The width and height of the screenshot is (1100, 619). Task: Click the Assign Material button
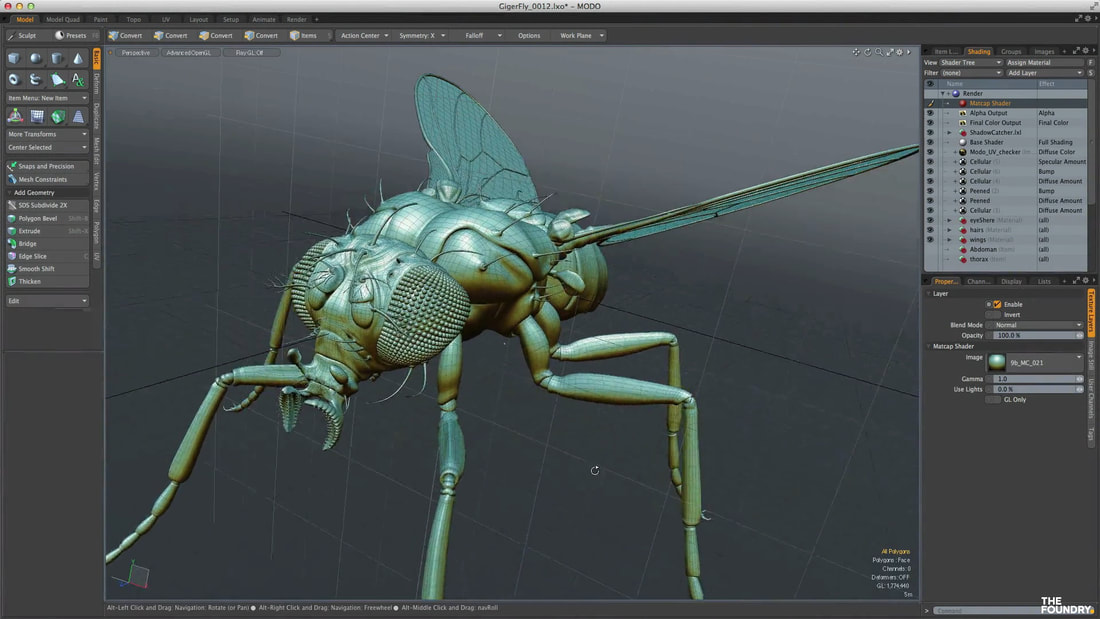[1045, 61]
